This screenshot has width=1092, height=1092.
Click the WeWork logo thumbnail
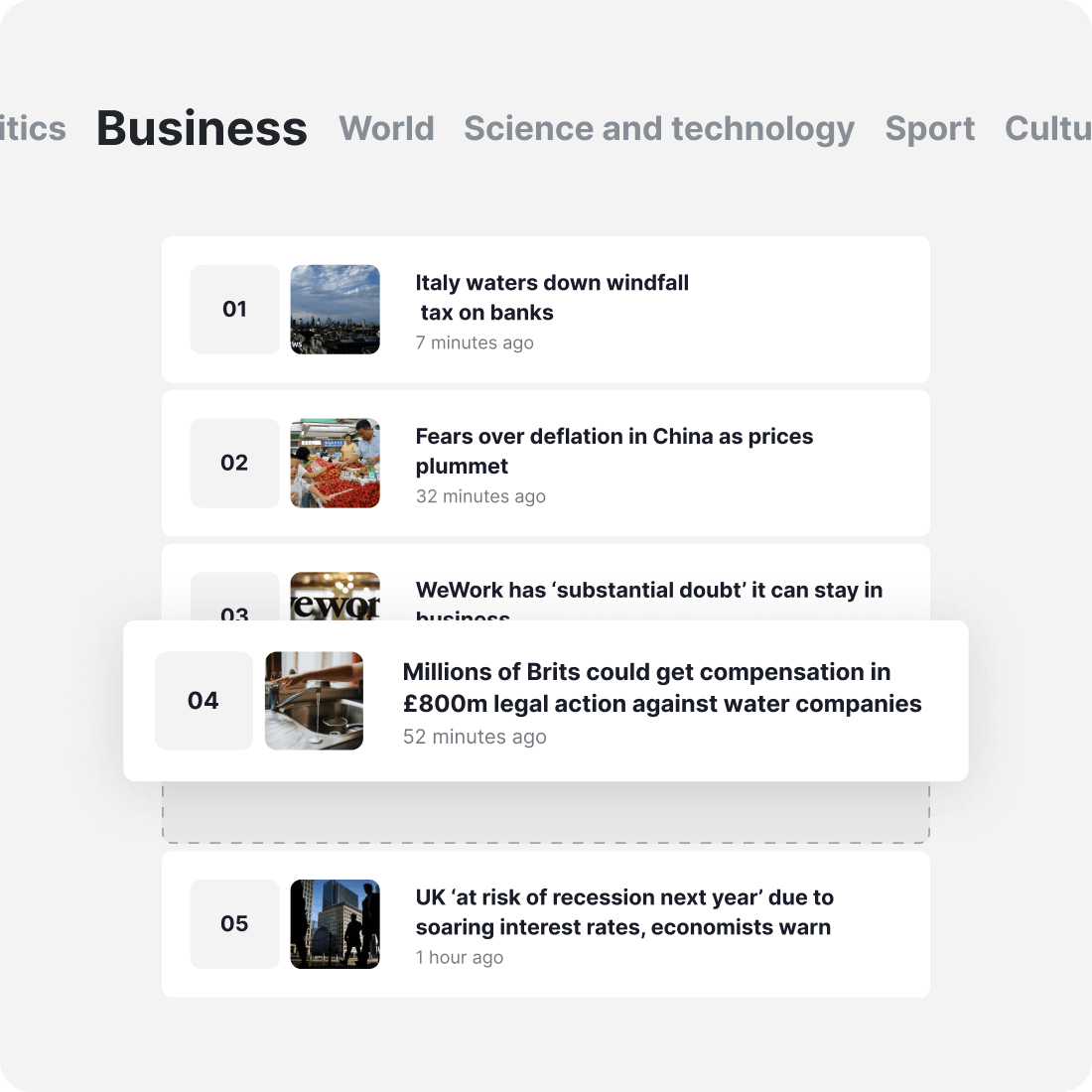coord(335,597)
